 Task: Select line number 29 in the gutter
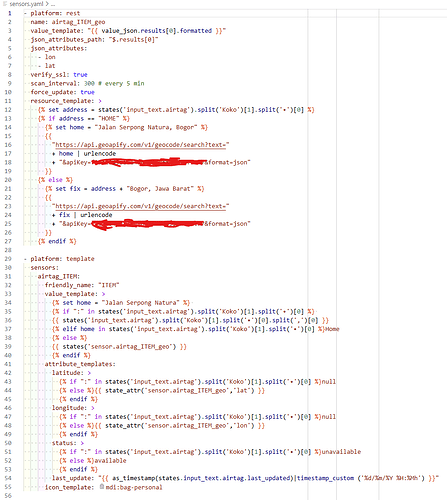coord(8,259)
